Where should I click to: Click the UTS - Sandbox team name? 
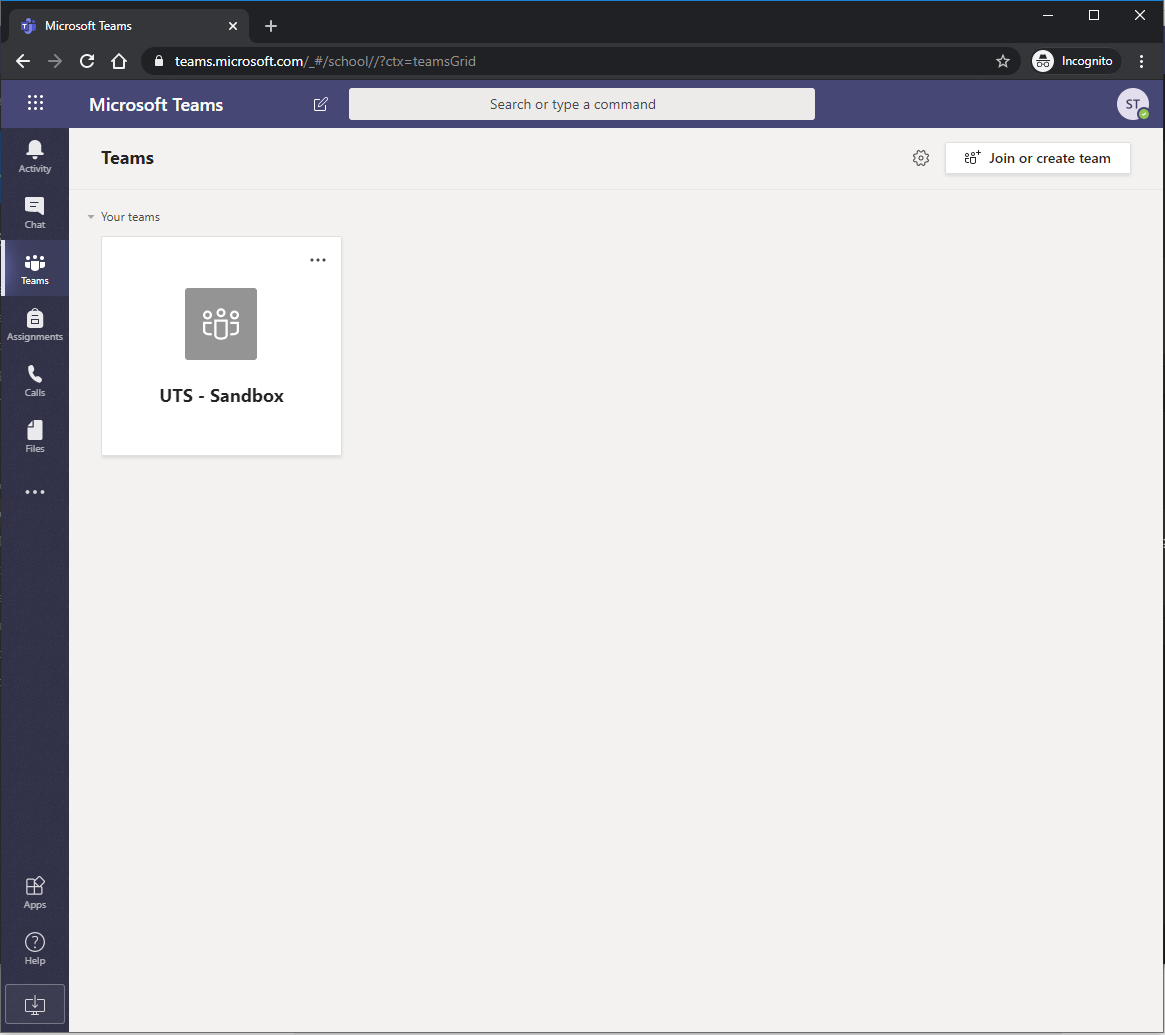coord(221,396)
